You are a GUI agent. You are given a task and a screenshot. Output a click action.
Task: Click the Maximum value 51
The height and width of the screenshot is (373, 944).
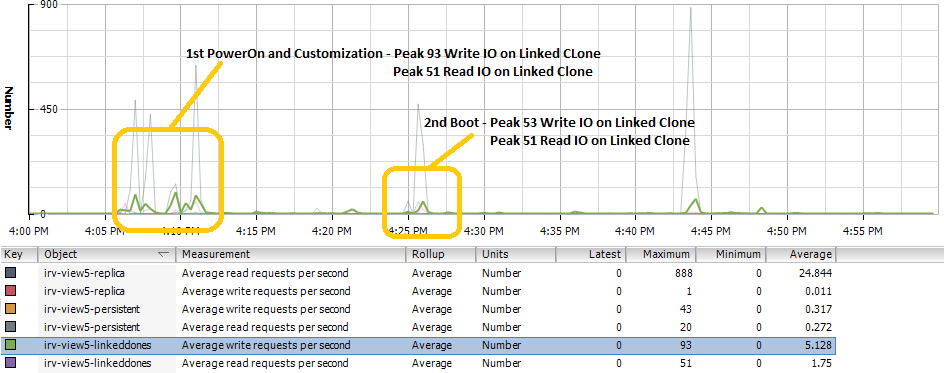[x=686, y=363]
